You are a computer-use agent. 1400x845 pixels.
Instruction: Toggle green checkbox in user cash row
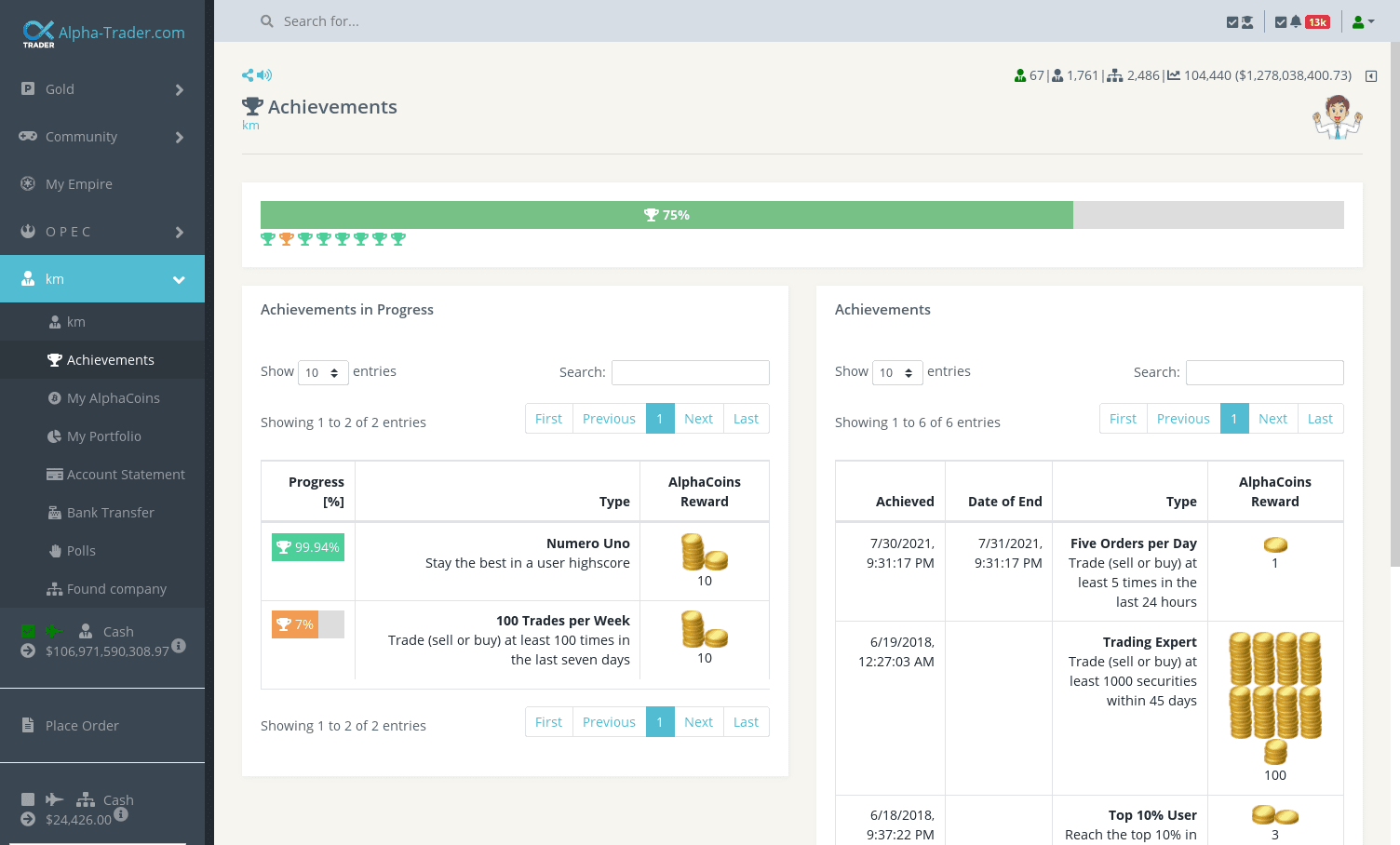click(28, 631)
